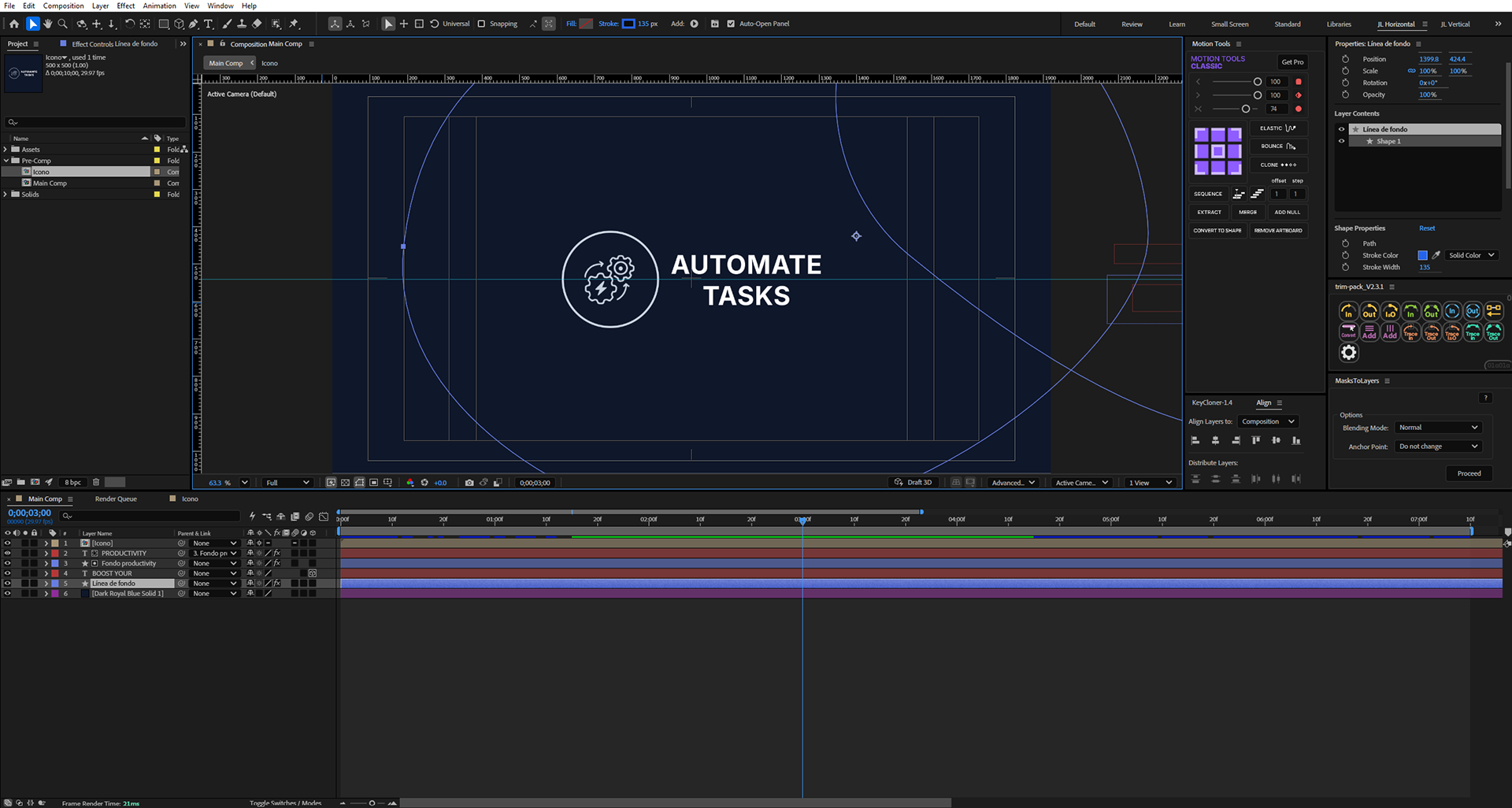Image resolution: width=1512 pixels, height=808 pixels.
Task: Click the timeline layer search field
Action: [150, 516]
